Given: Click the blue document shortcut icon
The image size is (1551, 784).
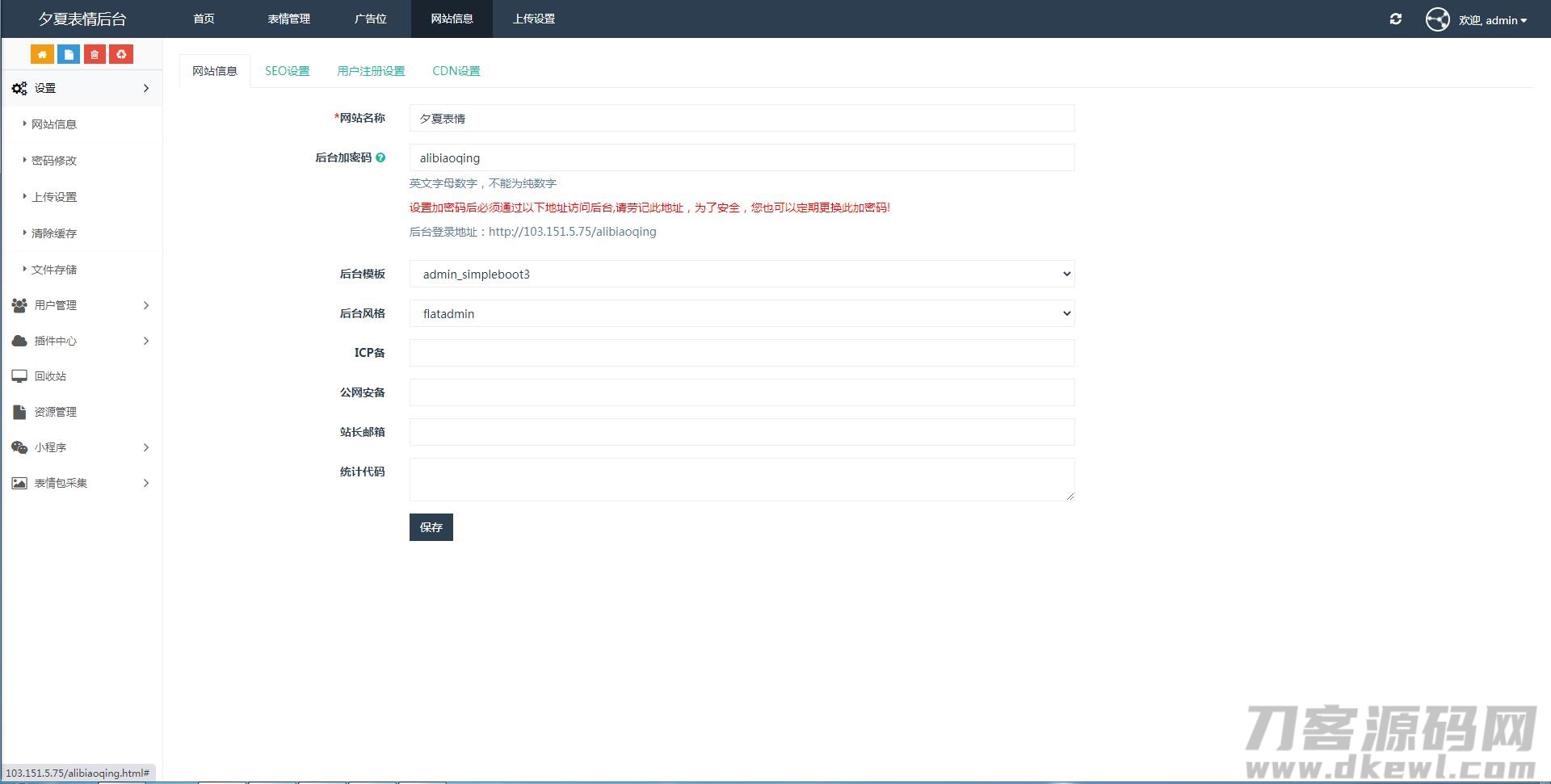Looking at the screenshot, I should [x=69, y=54].
